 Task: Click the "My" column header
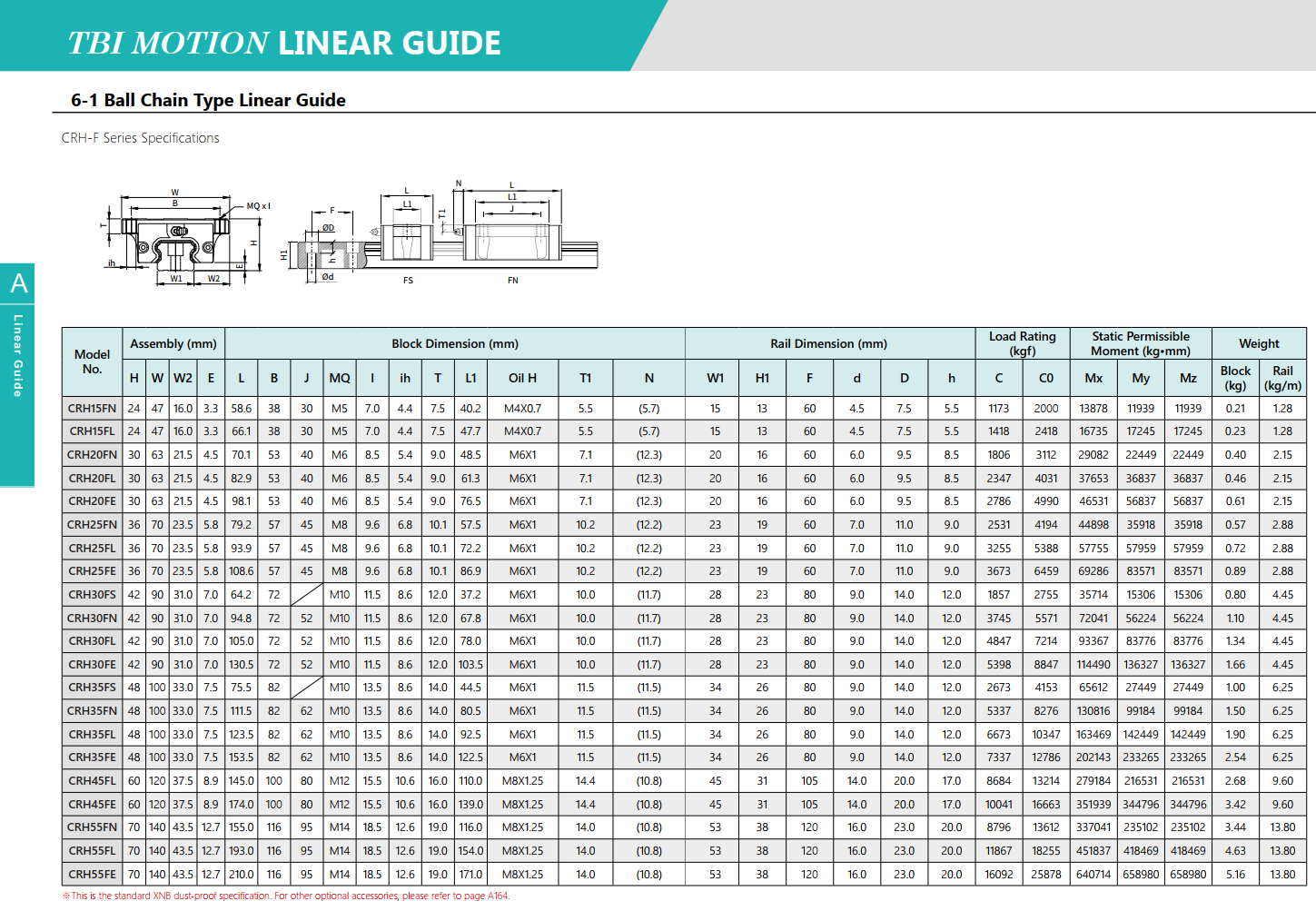coord(1141,378)
